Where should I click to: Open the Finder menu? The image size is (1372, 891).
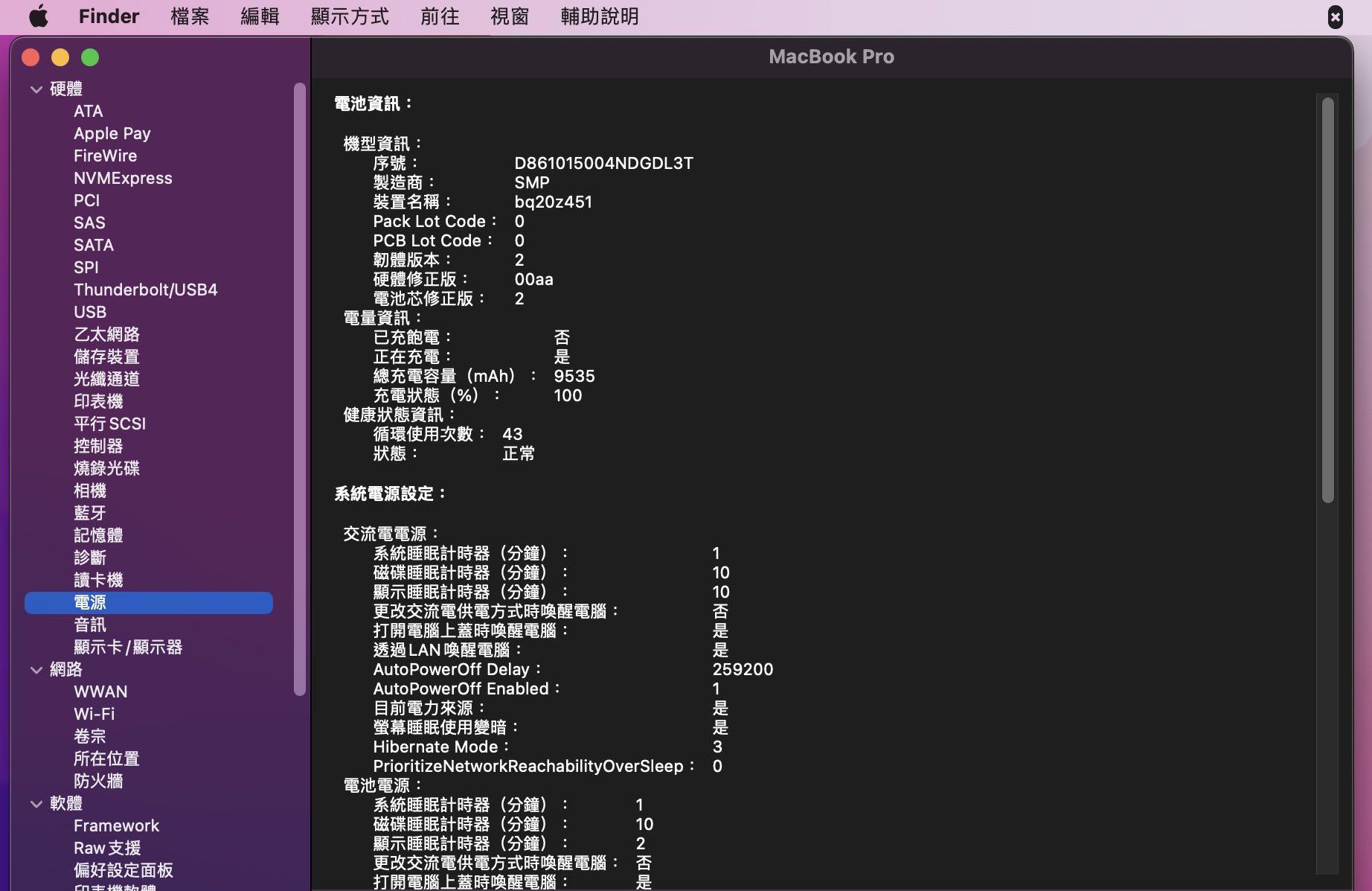coord(109,16)
